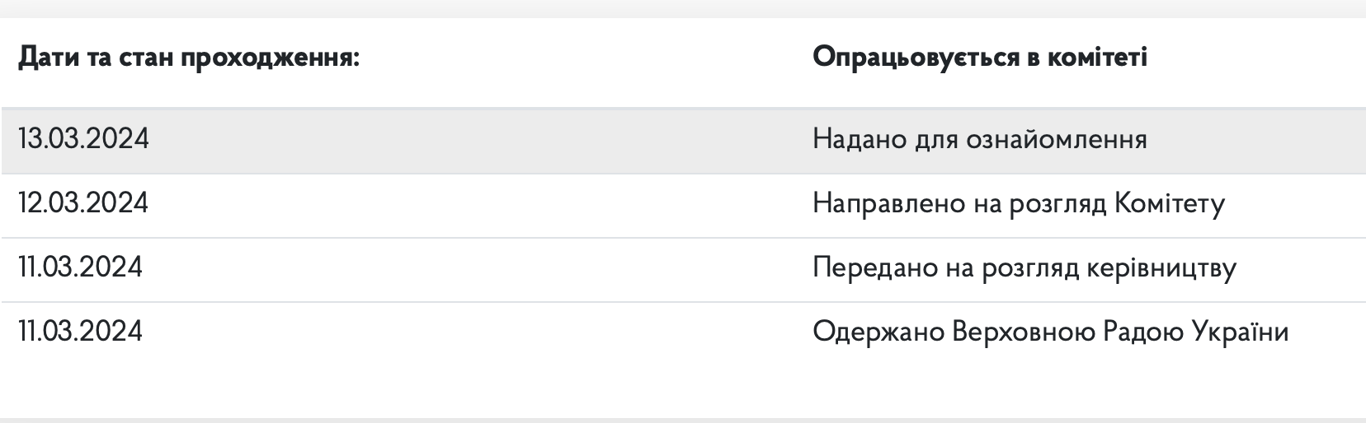Select "Одержано Верховною Радою України" entry
Image resolution: width=1366 pixels, height=423 pixels.
click(1050, 332)
